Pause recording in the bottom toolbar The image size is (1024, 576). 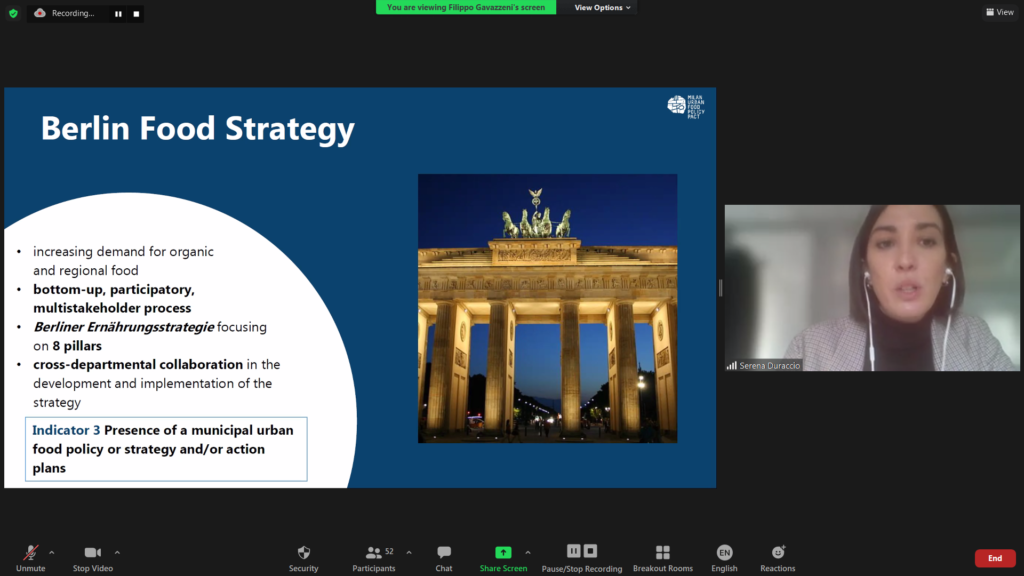574,551
